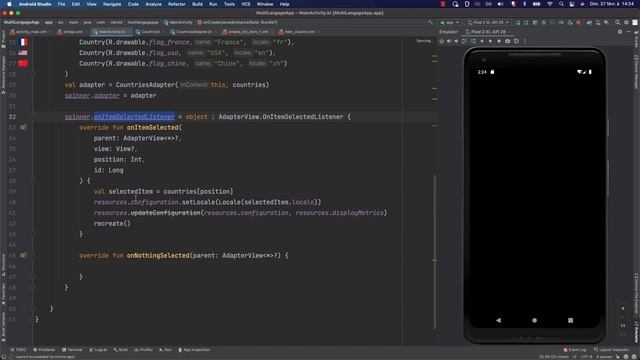Click the override gutter icon beside onItemSelected

tap(23, 127)
